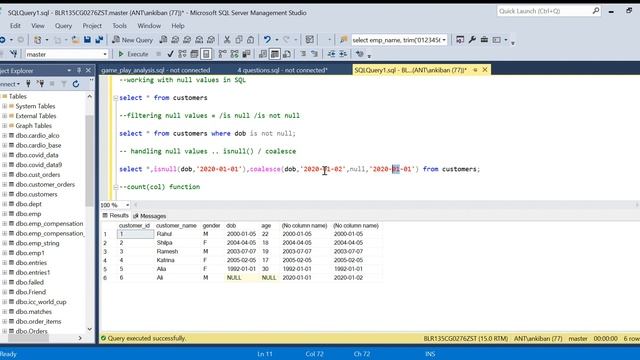
Task: Pin the Object Explorer panel
Action: [79, 70]
